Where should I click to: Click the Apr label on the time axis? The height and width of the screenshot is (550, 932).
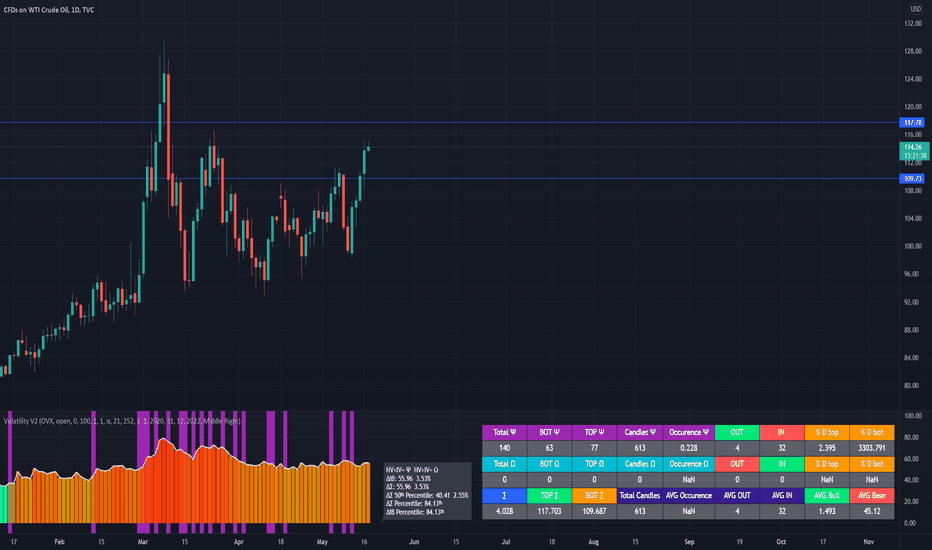point(239,542)
